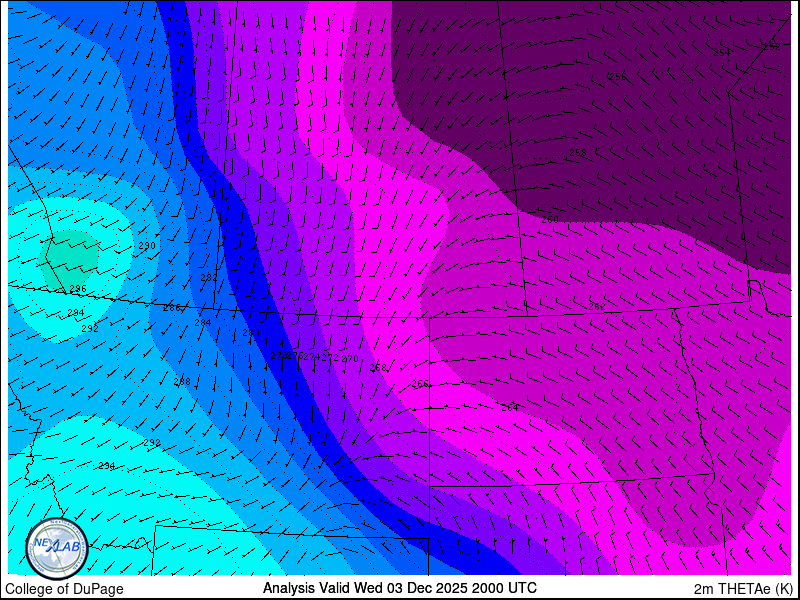
Task: Click the 286 contour label
Action: click(x=171, y=308)
